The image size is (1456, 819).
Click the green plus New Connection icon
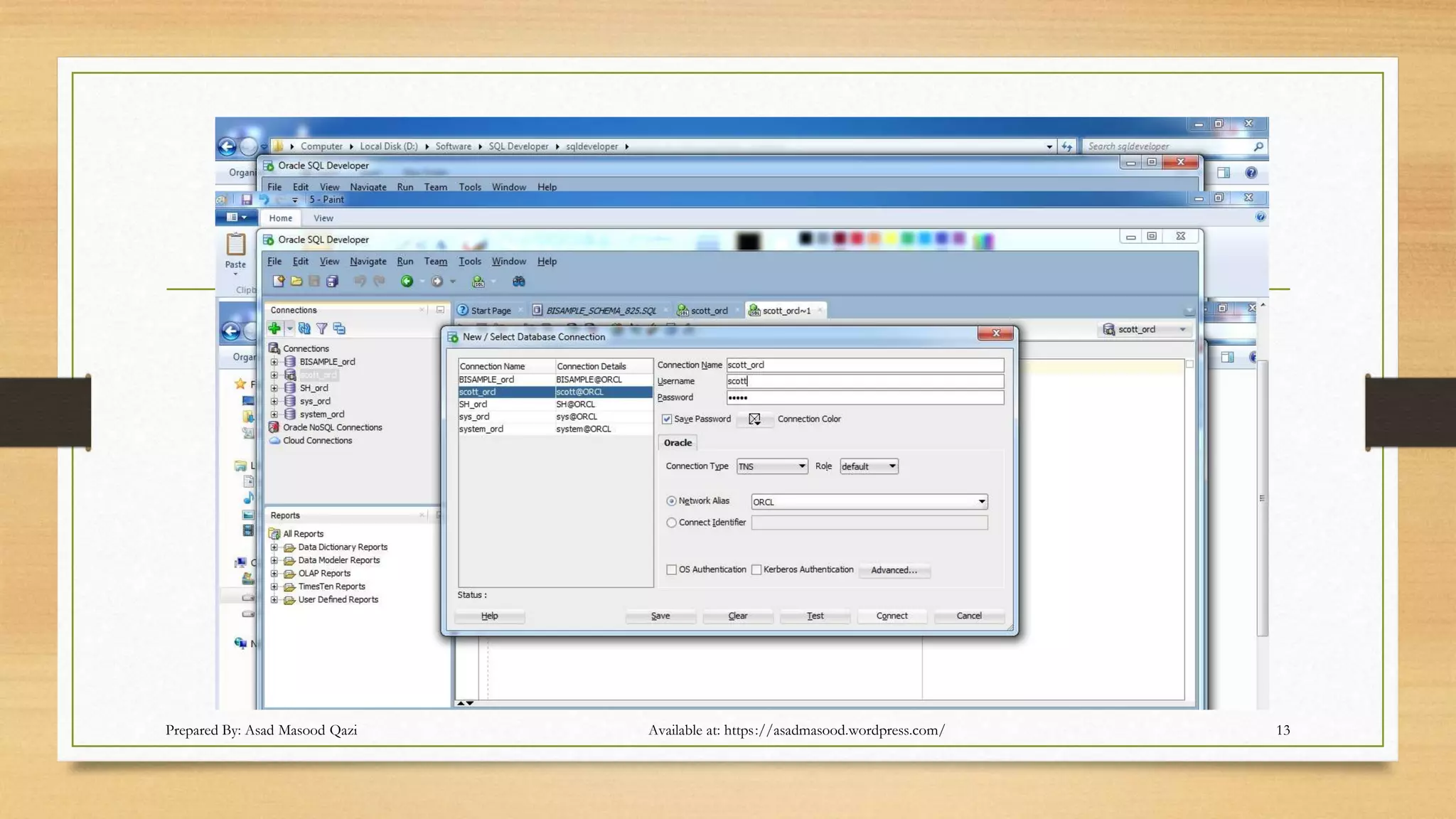(274, 328)
